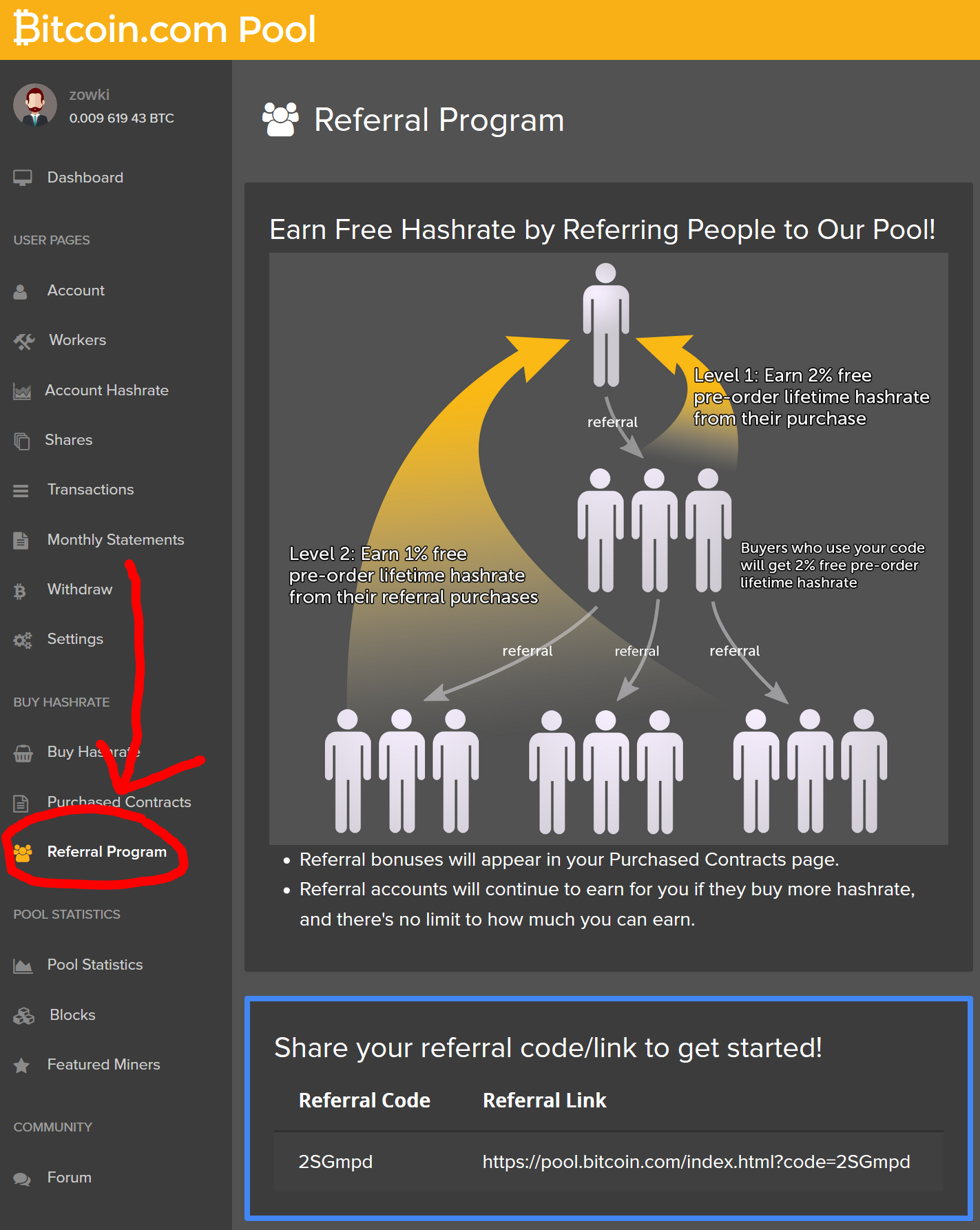Click the document icon beside Purchased Contracts
Screen dimensions: 980x1230
point(21,803)
